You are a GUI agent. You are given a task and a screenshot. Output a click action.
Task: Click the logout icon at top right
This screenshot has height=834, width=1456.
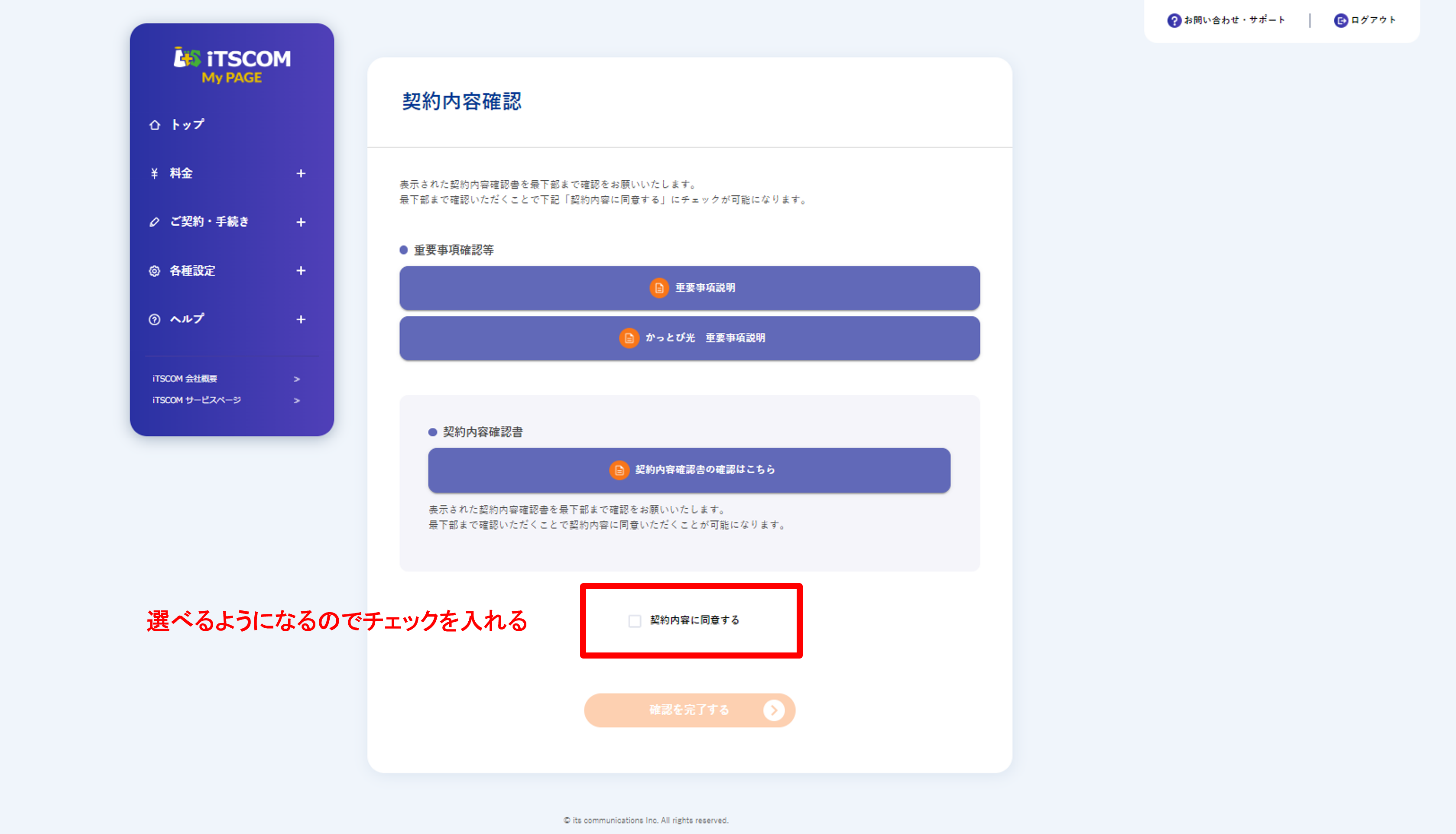coord(1340,21)
